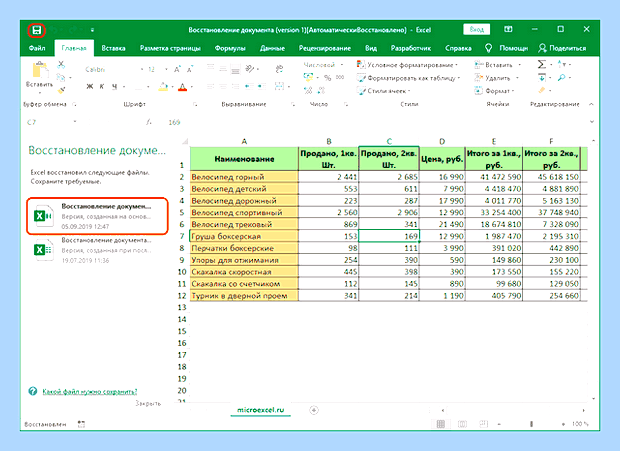This screenshot has width=620, height=451.
Task: Expand Условное форматирование dropdown
Action: [407, 65]
